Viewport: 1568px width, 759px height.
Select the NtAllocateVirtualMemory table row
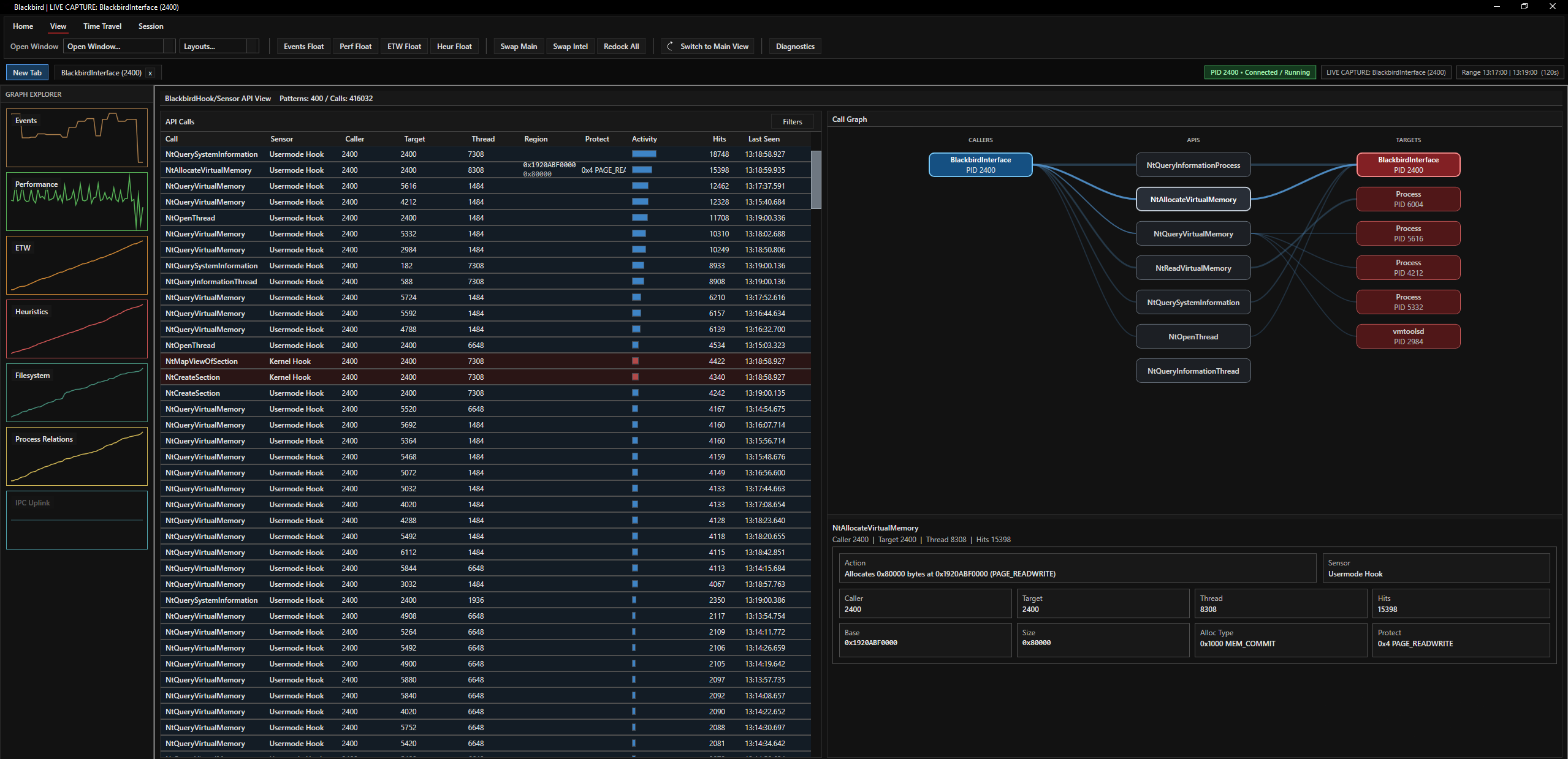click(x=485, y=170)
